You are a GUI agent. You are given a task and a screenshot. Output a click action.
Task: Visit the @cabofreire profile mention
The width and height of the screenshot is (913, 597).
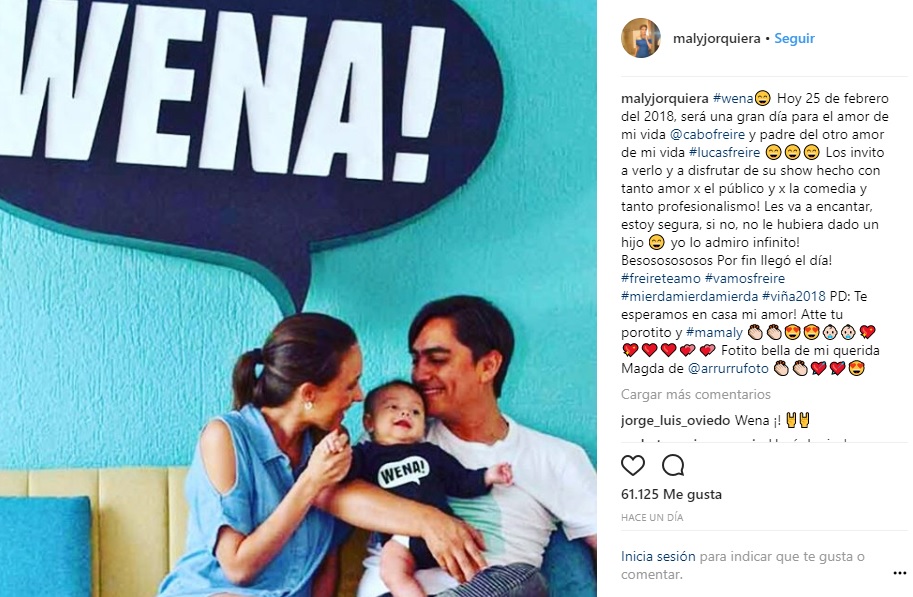click(x=707, y=134)
